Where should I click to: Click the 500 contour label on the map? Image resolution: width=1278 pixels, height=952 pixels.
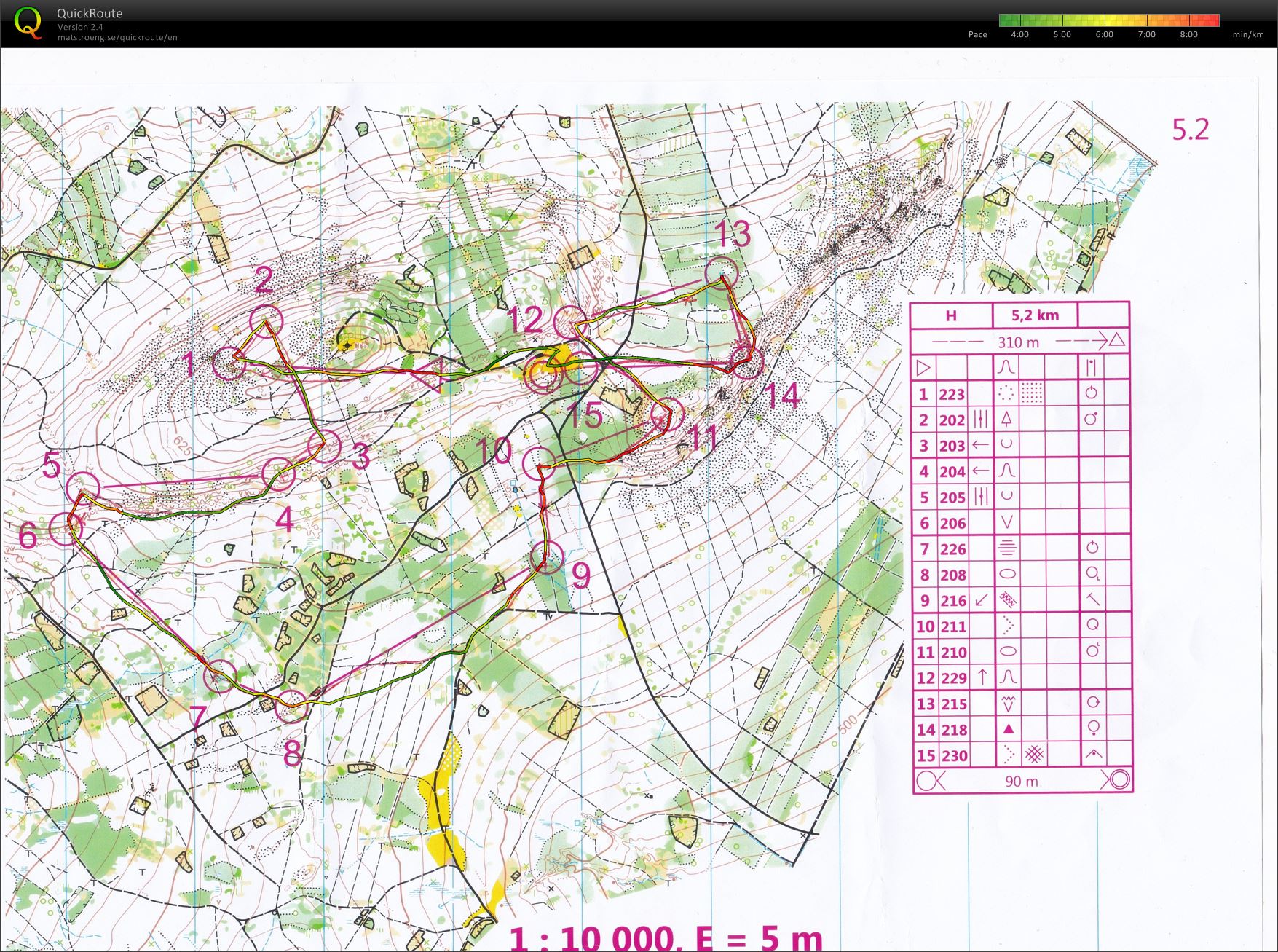(x=848, y=725)
